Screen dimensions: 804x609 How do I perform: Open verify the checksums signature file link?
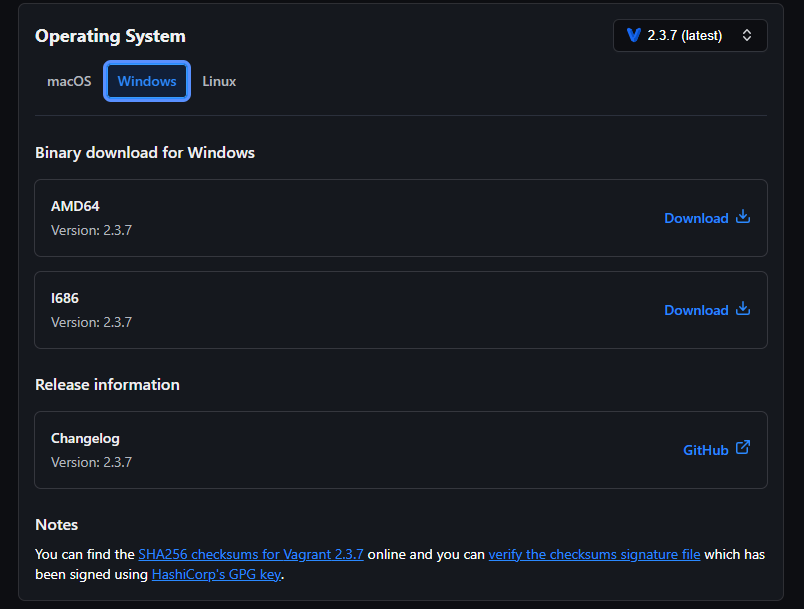pos(594,554)
